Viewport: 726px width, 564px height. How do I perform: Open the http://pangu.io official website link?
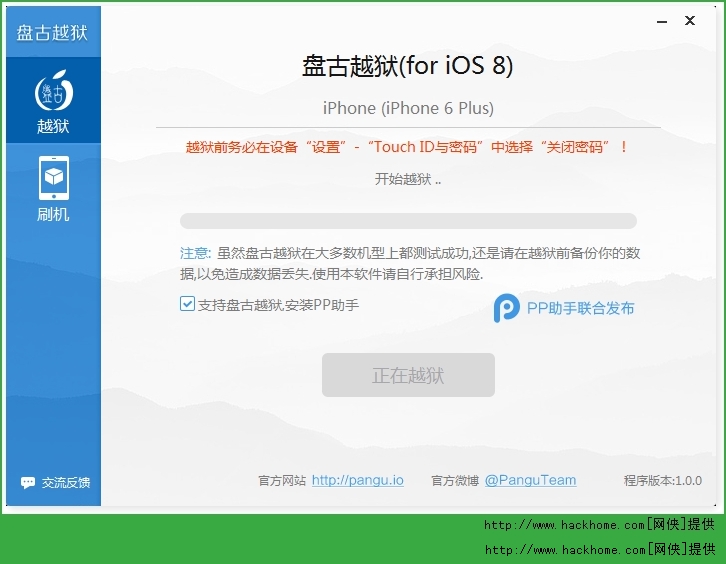pyautogui.click(x=357, y=480)
